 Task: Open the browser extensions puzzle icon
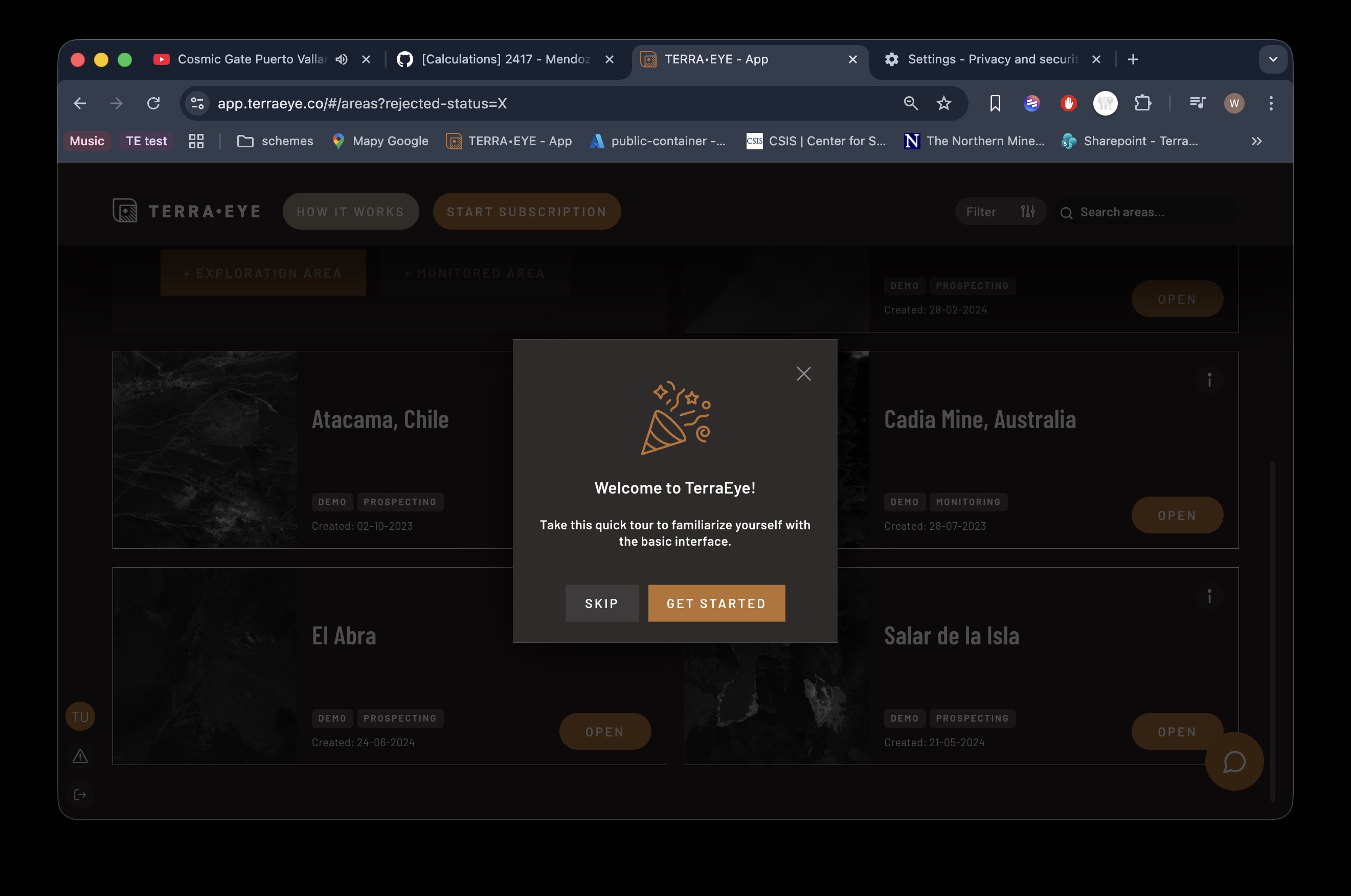1142,103
